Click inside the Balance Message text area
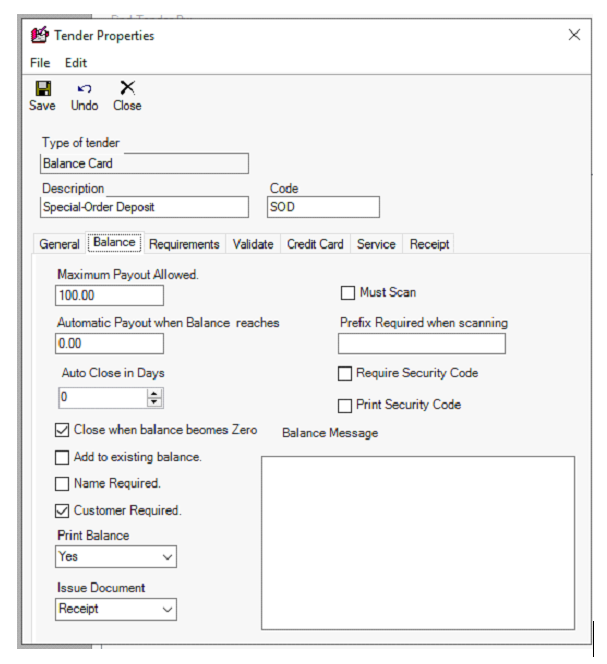Screen dimensions: 607x664 pos(418,543)
